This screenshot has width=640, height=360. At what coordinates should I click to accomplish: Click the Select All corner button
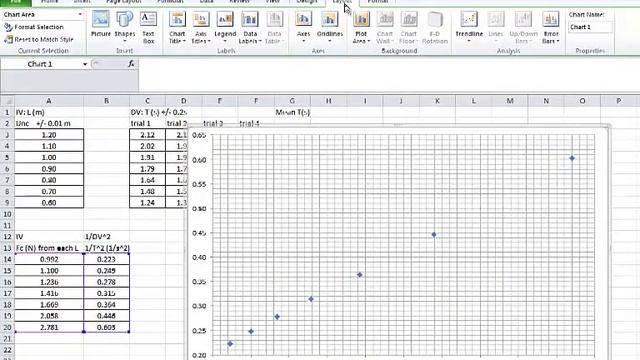7,101
